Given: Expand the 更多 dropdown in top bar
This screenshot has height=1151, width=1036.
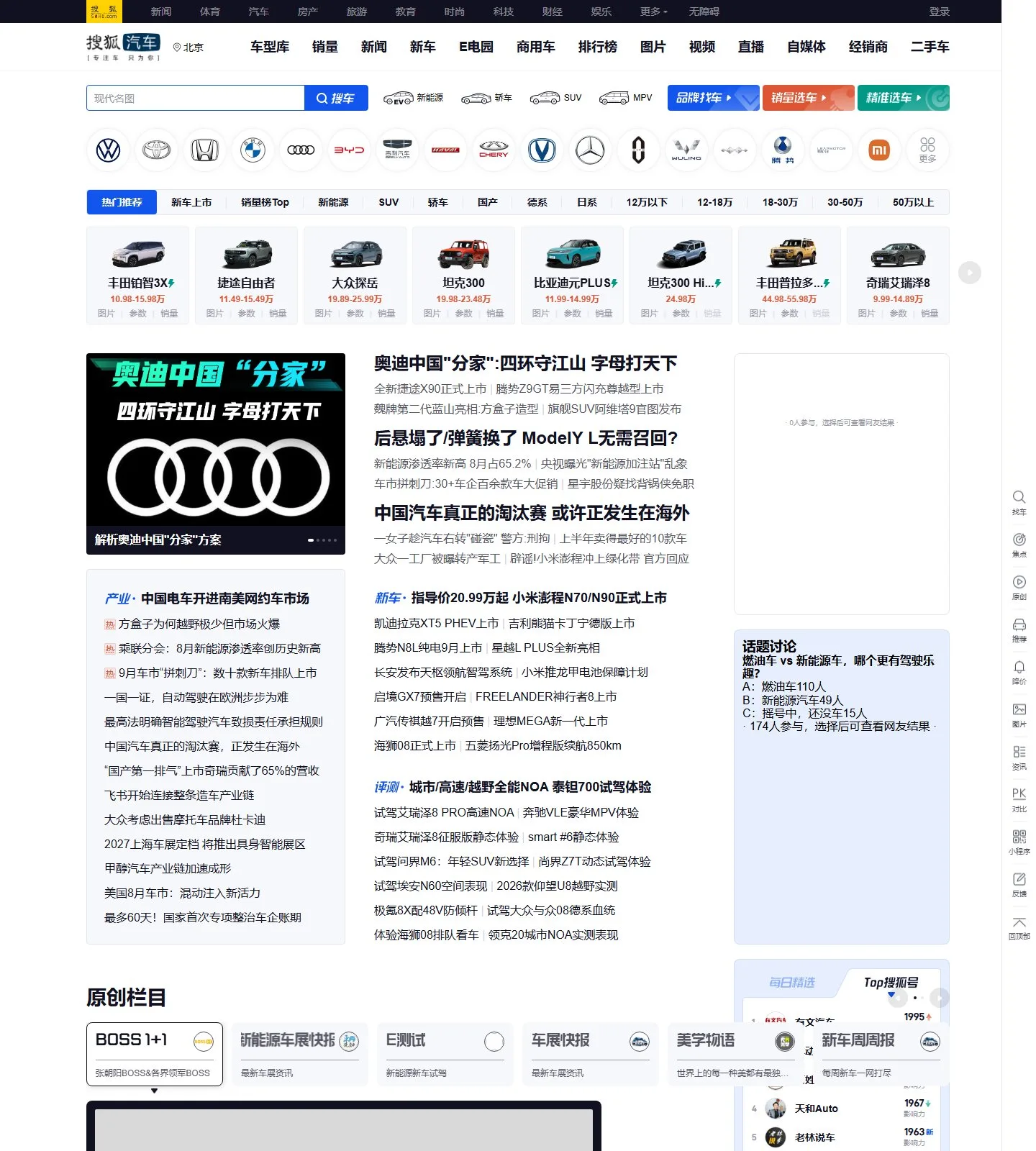Looking at the screenshot, I should (654, 12).
